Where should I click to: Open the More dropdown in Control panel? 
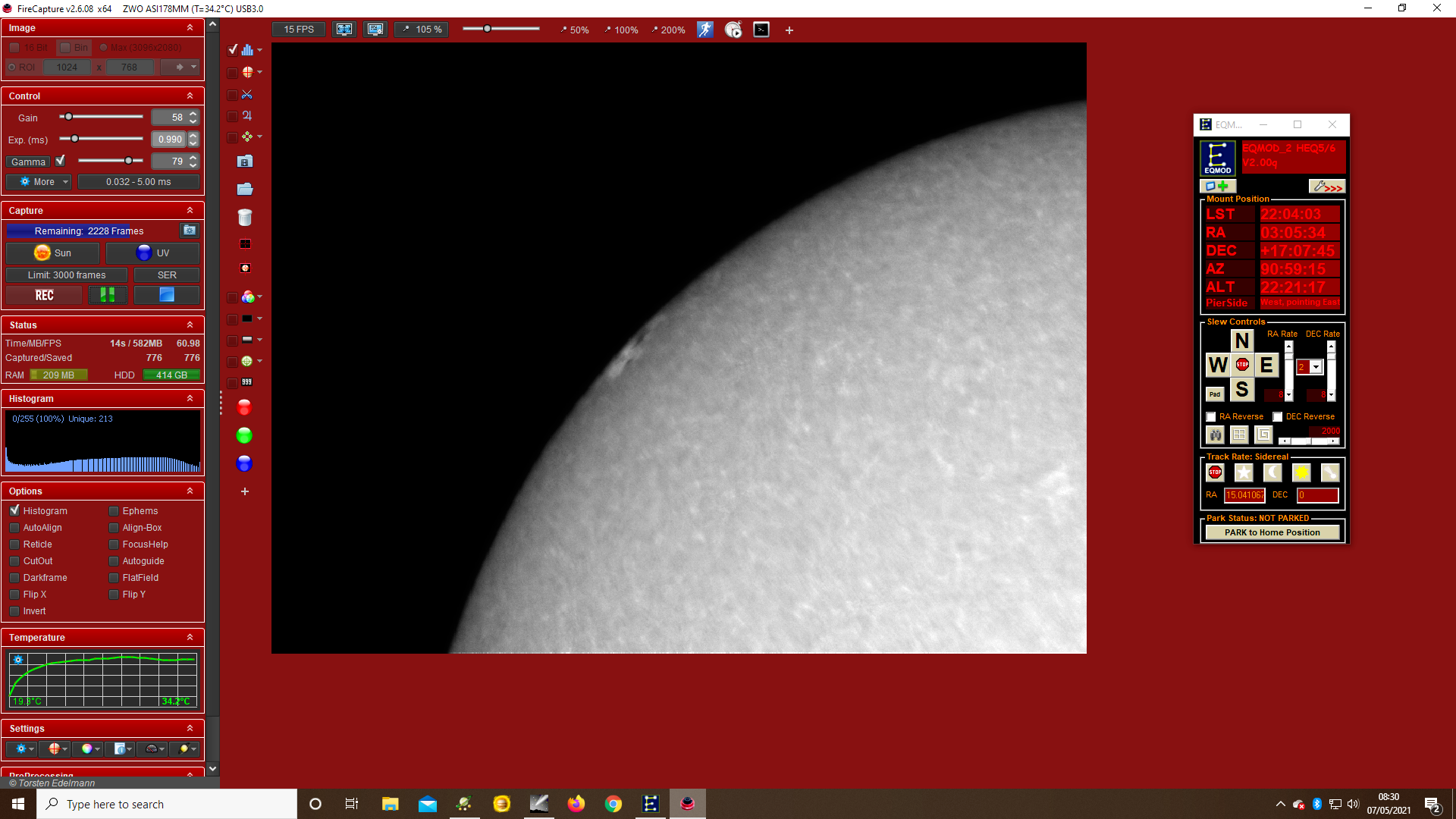tap(39, 182)
